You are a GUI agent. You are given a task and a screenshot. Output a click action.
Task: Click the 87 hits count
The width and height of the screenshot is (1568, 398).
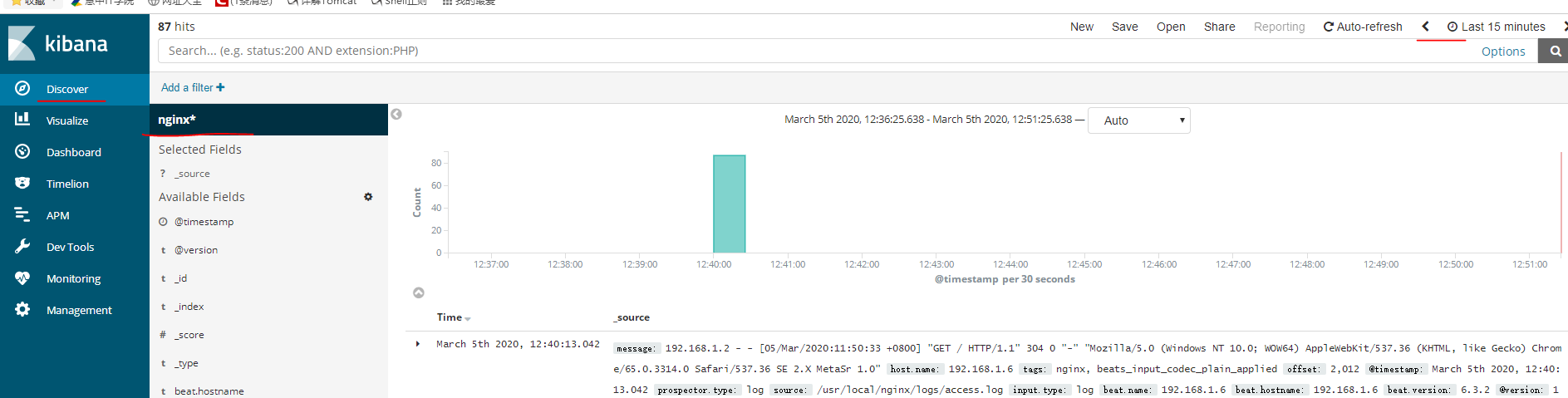(176, 27)
